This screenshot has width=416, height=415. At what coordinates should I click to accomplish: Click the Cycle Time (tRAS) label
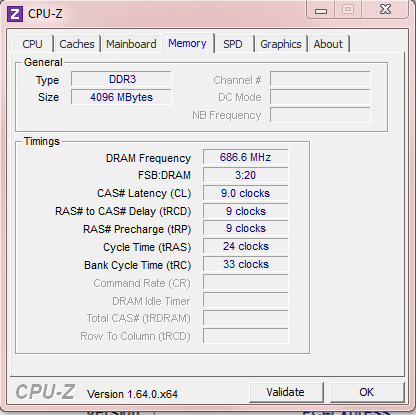click(x=147, y=247)
